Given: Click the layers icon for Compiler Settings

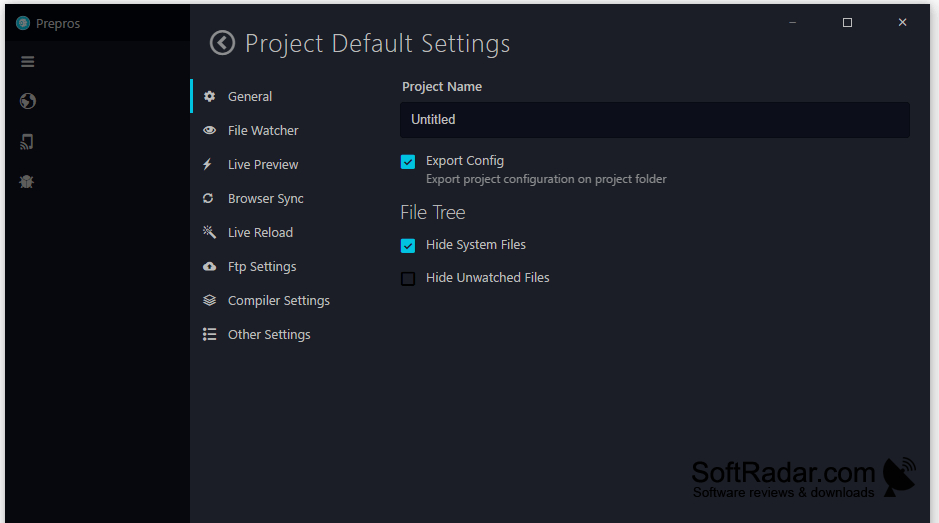Looking at the screenshot, I should tap(209, 300).
